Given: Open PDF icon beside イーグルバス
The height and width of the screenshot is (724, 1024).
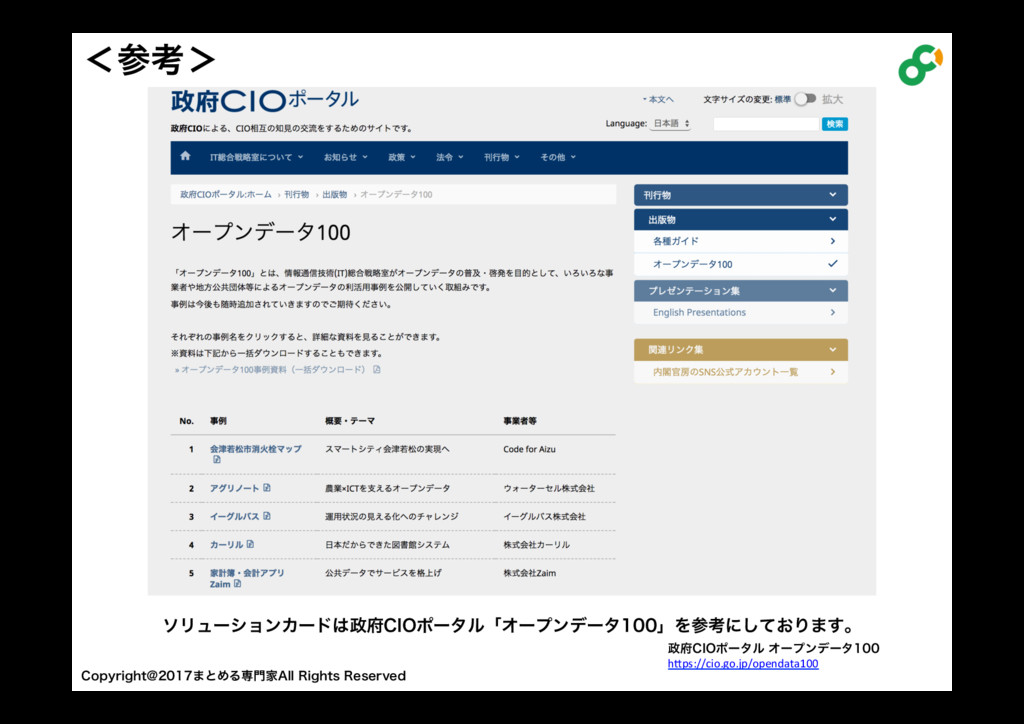Looking at the screenshot, I should click(267, 516).
